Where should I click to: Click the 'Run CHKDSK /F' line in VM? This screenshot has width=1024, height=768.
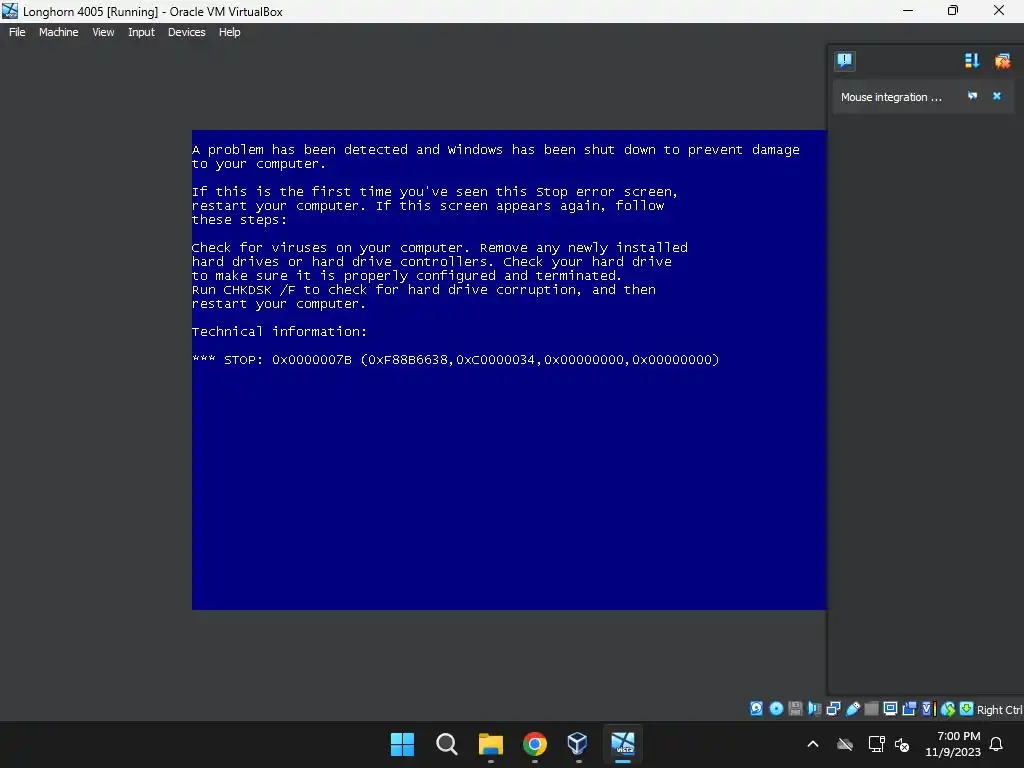[424, 289]
